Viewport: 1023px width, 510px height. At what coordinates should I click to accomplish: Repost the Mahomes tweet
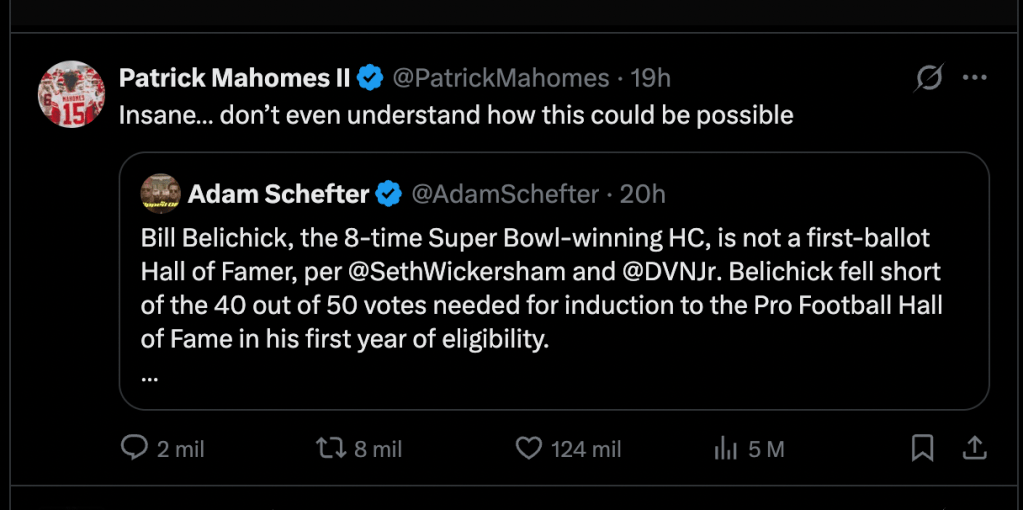329,449
